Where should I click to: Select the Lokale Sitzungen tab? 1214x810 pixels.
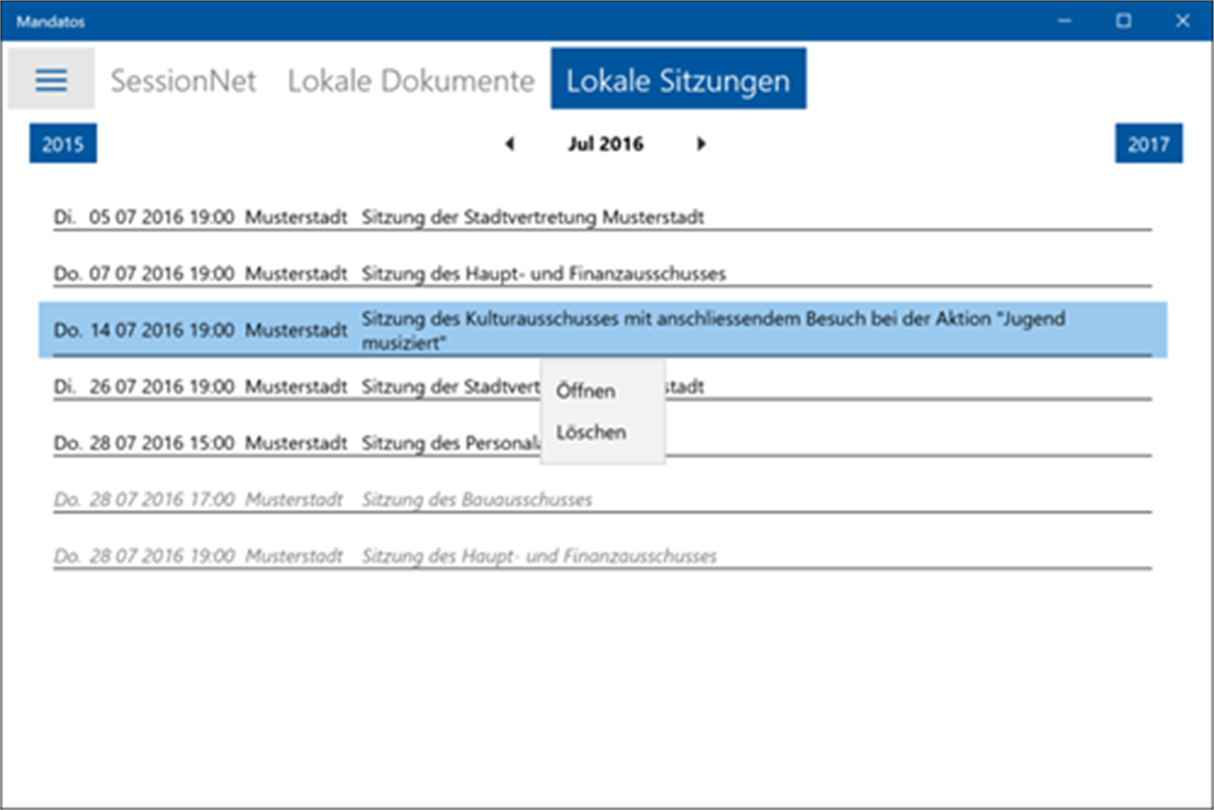tap(678, 81)
